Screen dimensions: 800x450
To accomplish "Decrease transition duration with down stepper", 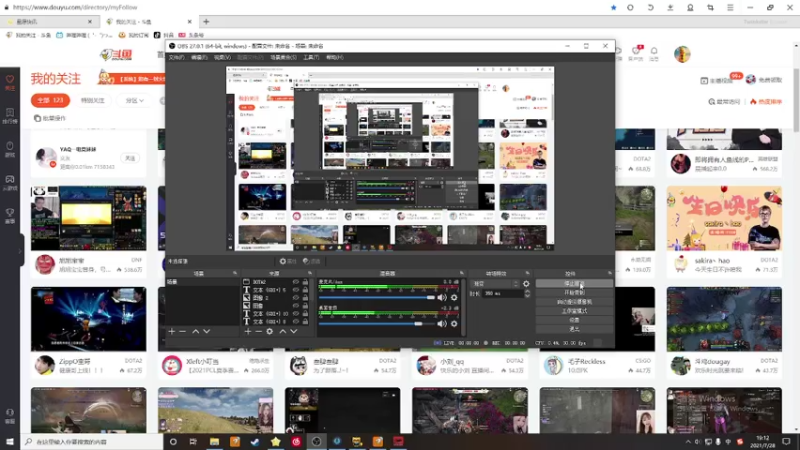I will [527, 296].
